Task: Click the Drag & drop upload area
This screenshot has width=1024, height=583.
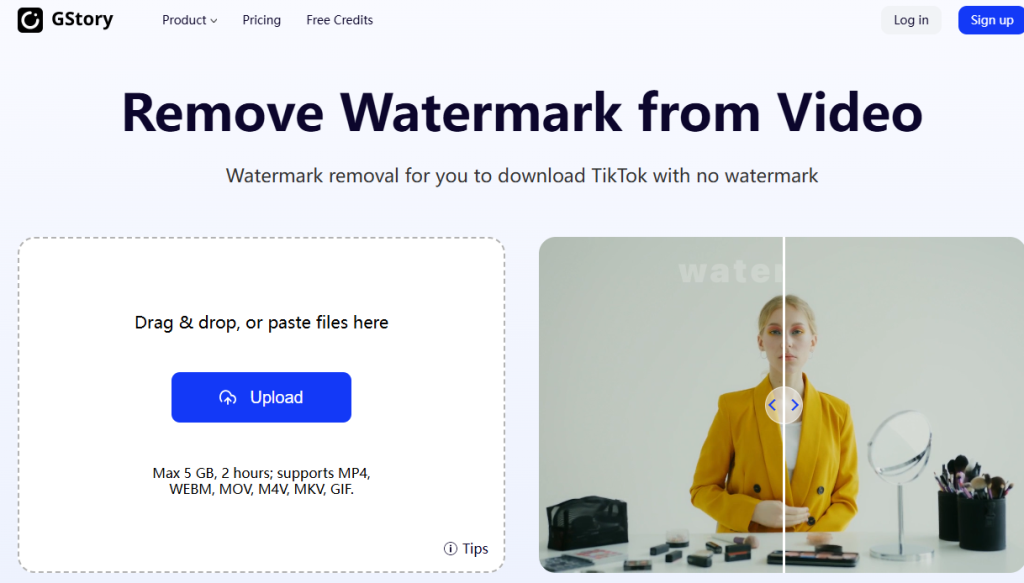Action: coord(261,405)
